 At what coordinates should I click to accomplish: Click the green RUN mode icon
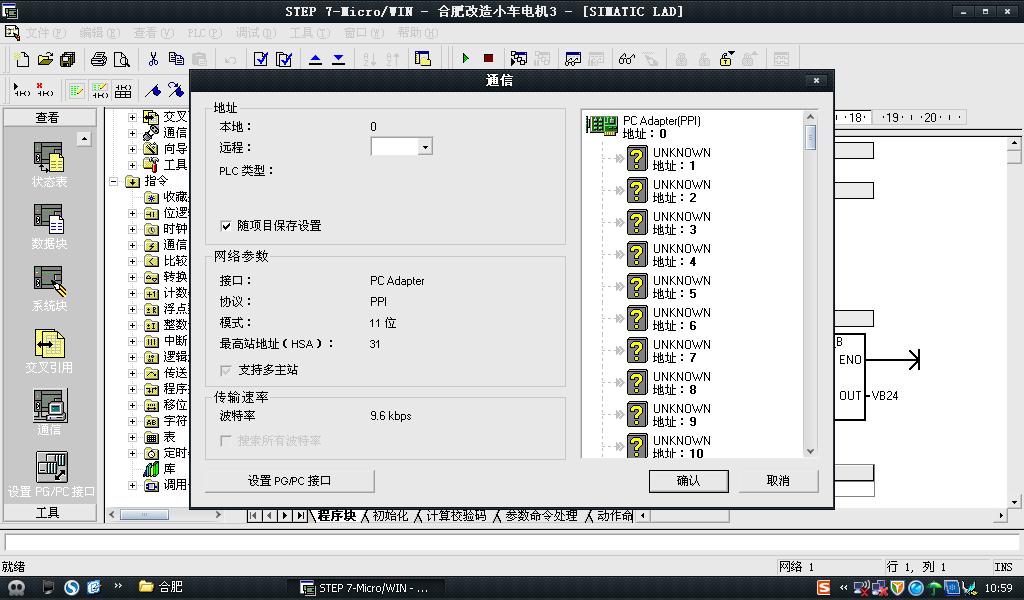[x=465, y=59]
